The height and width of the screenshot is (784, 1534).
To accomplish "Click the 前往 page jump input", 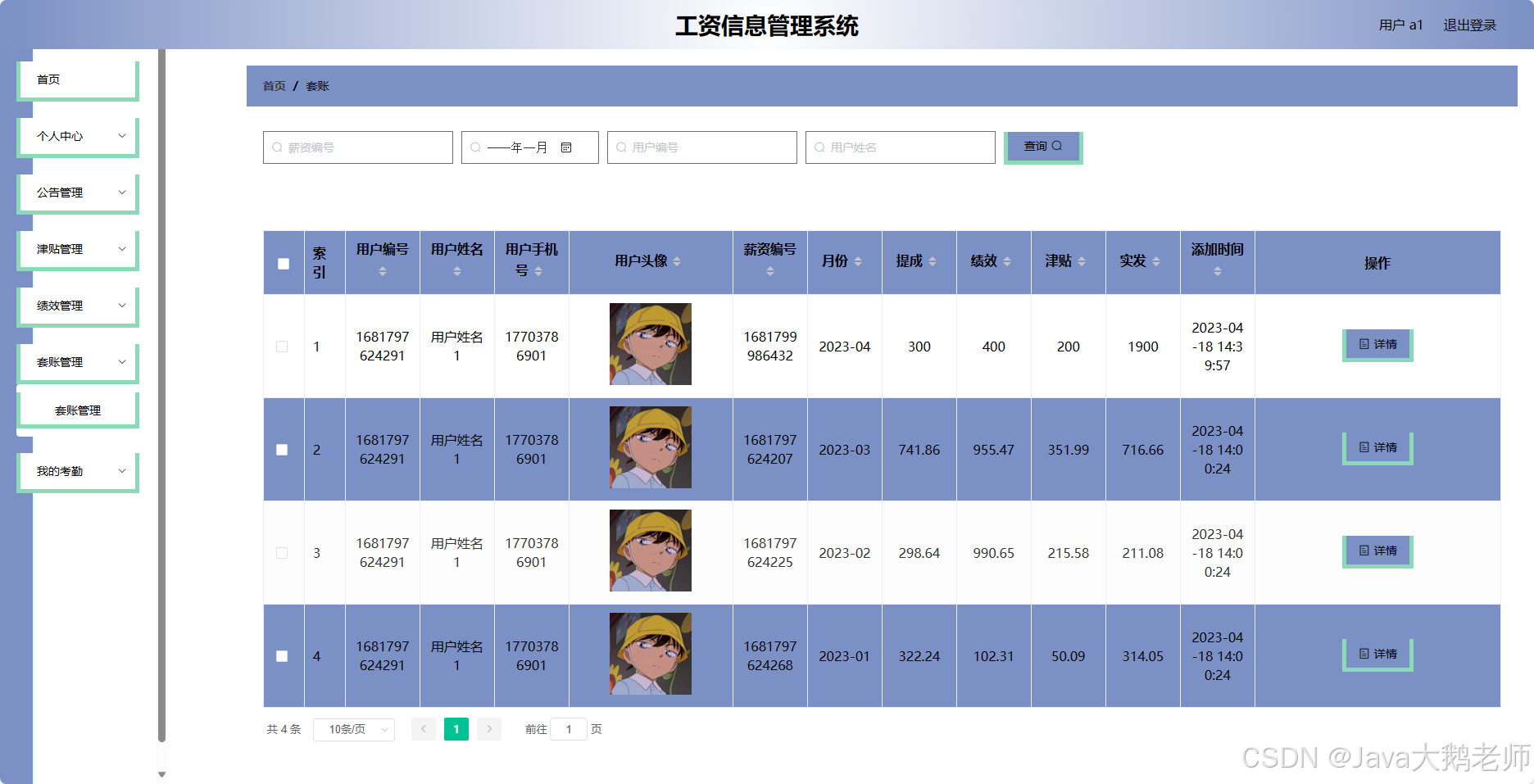I will coord(569,729).
